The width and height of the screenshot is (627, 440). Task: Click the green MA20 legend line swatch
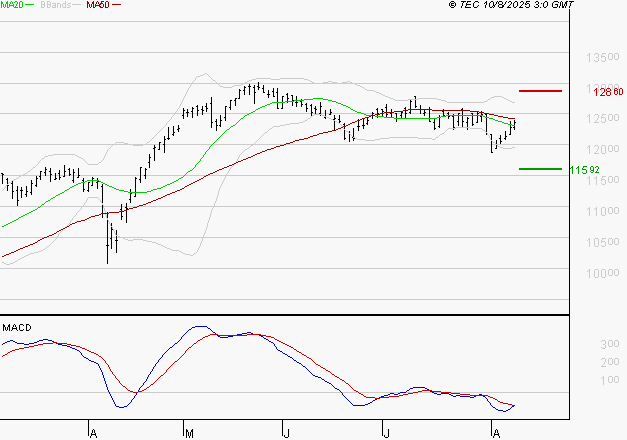tap(31, 5)
